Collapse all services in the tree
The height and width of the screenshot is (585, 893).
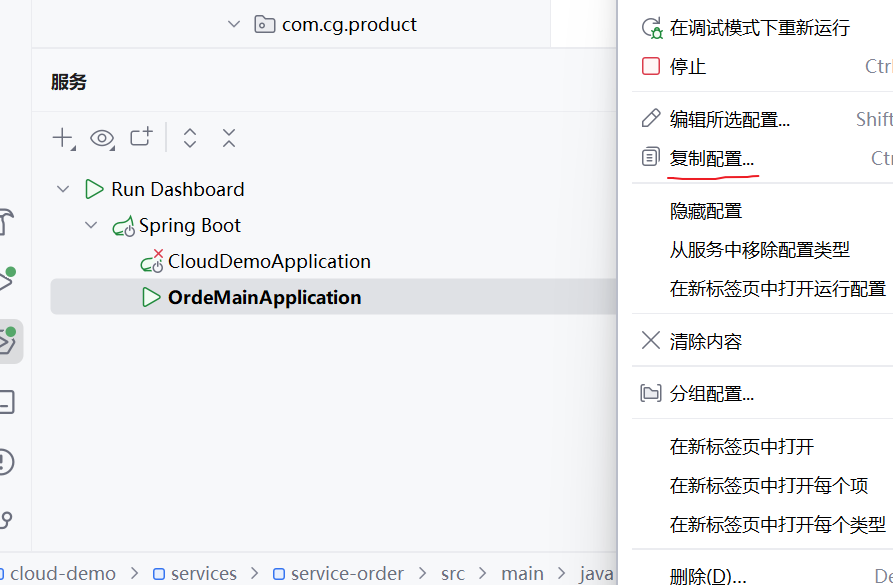229,138
